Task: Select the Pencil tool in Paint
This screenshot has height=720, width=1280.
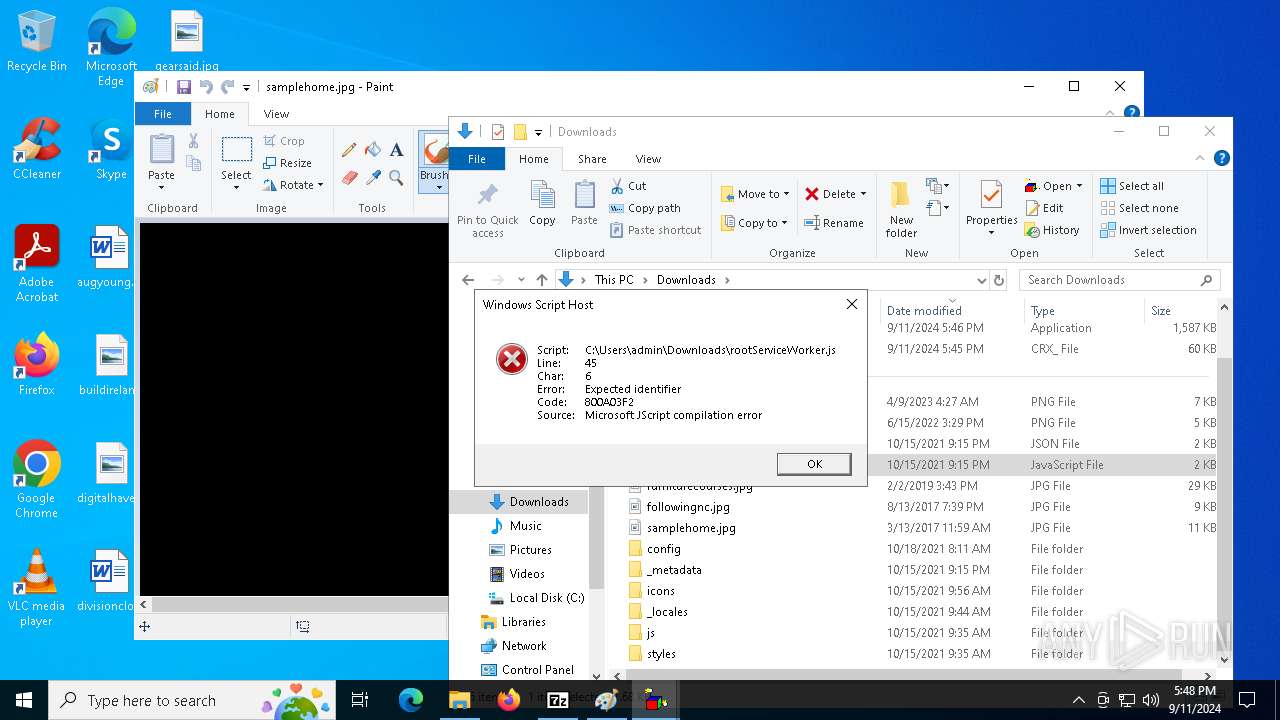Action: pyautogui.click(x=349, y=150)
